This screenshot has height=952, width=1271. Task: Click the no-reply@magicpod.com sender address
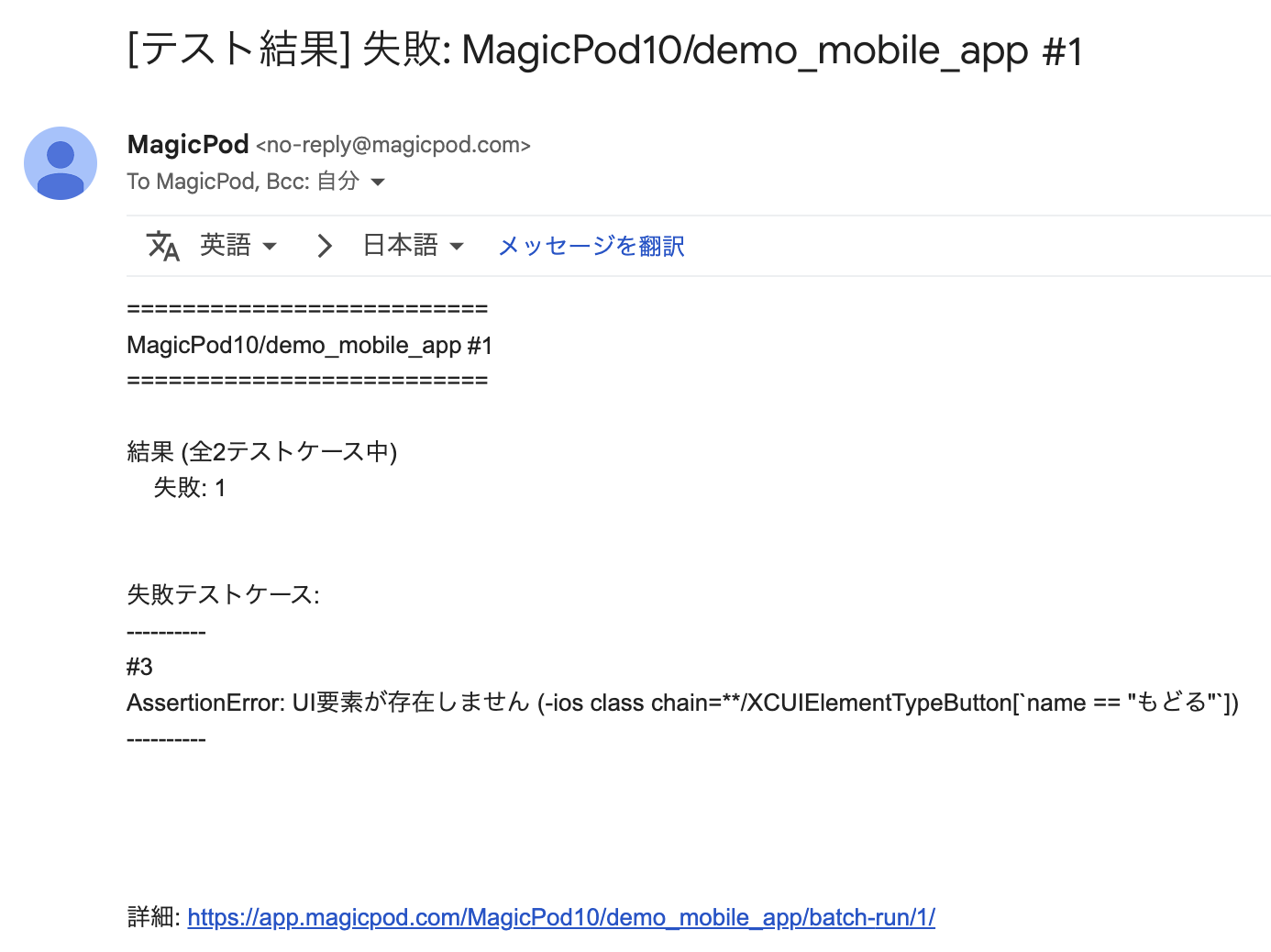pos(393,145)
